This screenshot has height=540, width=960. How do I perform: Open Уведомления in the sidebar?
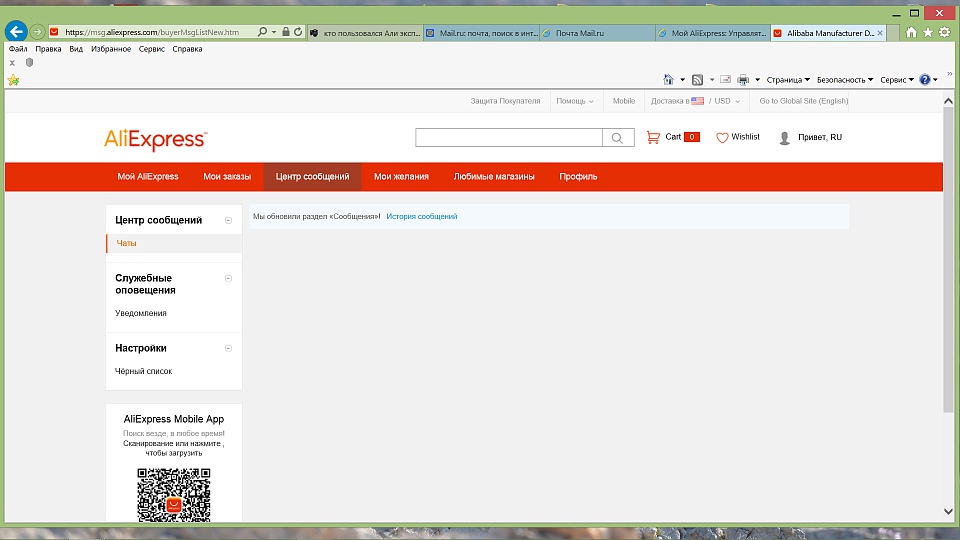(x=141, y=313)
